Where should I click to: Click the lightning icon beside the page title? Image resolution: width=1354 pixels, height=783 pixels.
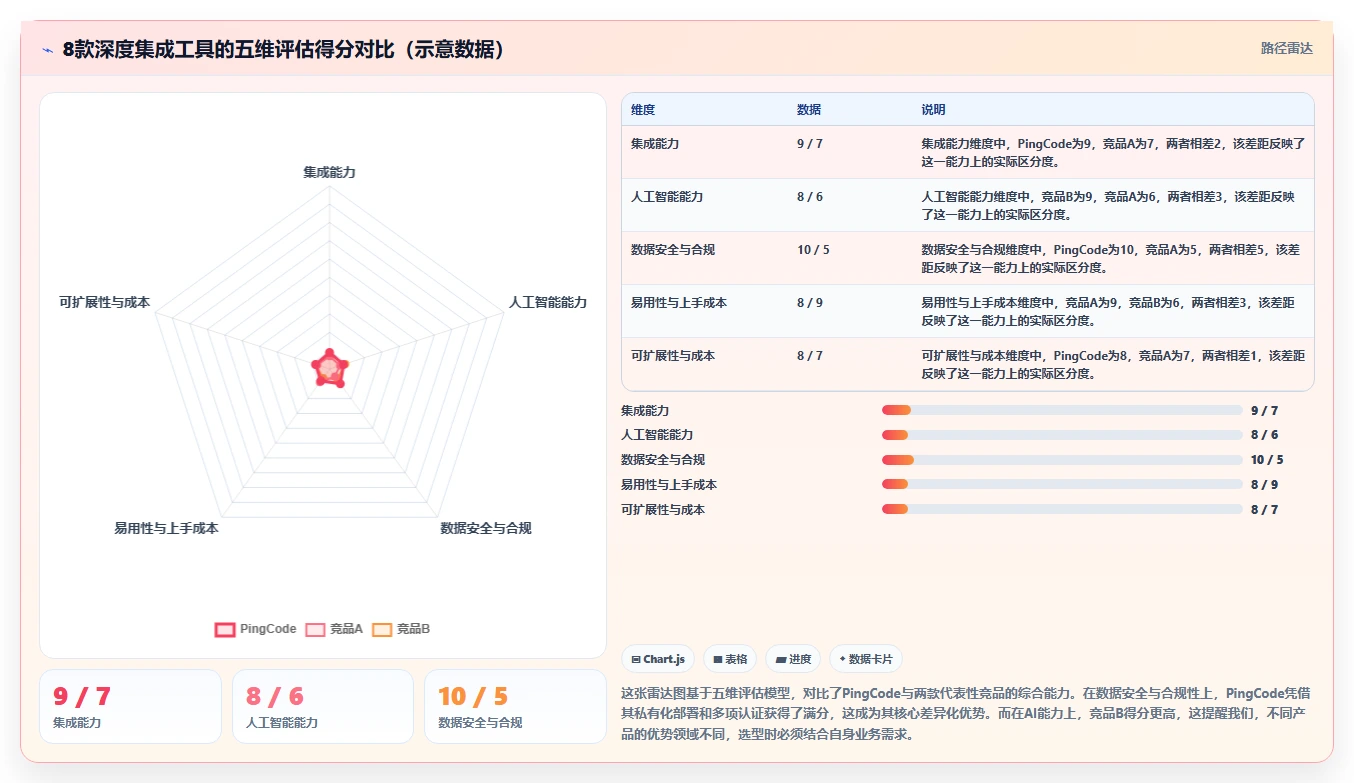pyautogui.click(x=48, y=50)
